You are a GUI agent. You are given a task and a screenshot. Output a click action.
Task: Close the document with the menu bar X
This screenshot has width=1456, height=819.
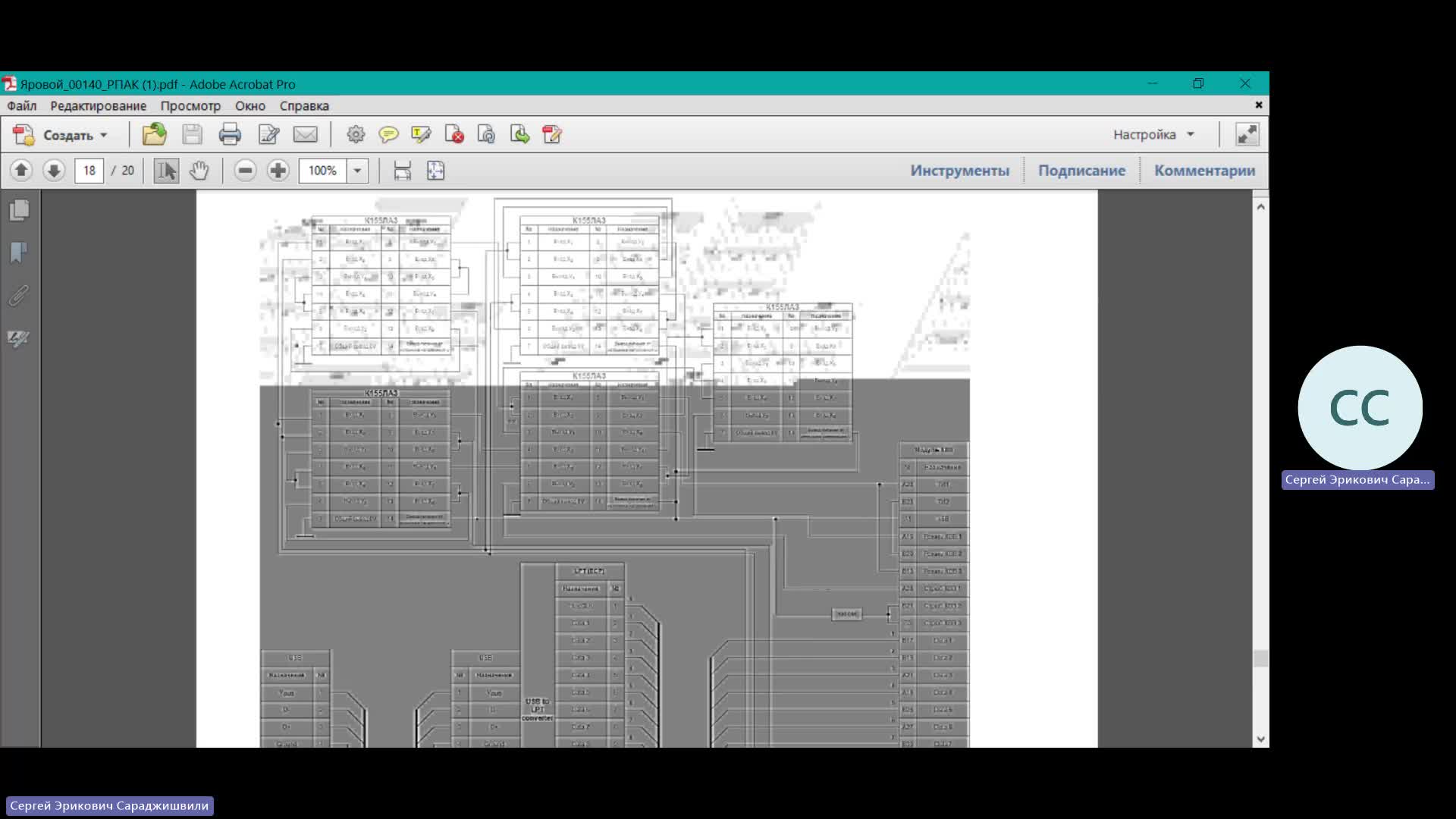point(1259,105)
